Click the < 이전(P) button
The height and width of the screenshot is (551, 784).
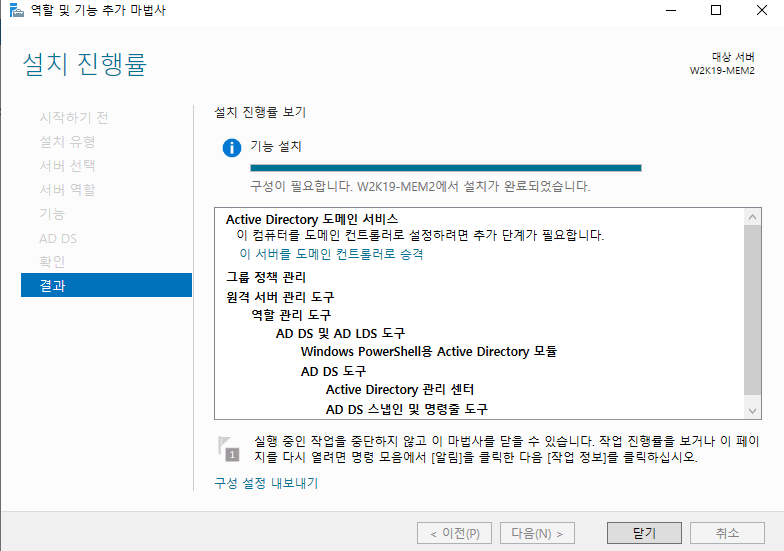[x=454, y=533]
